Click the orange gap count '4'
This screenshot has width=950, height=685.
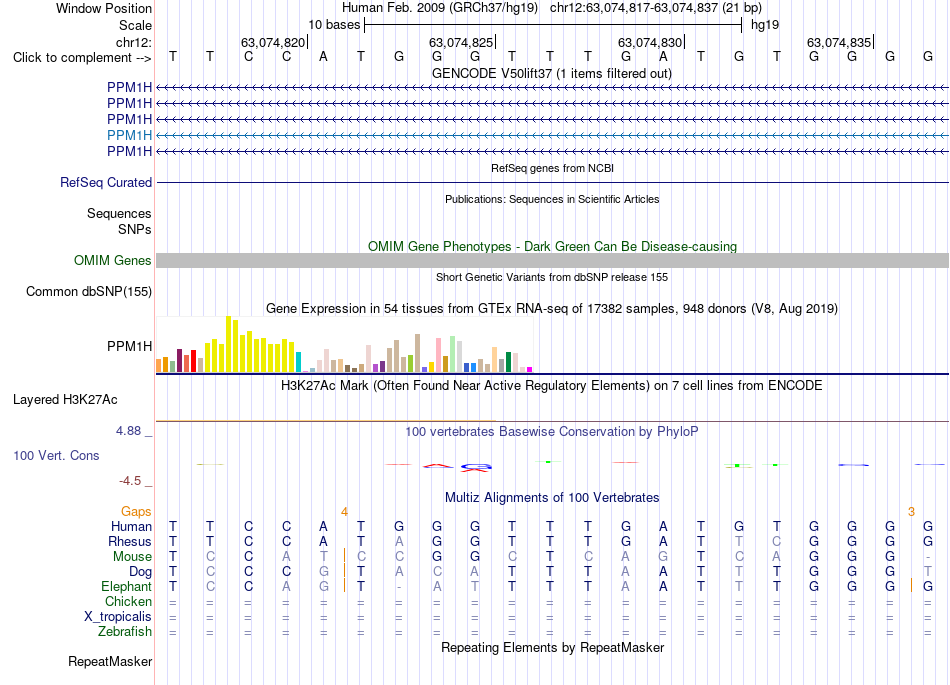tap(344, 512)
